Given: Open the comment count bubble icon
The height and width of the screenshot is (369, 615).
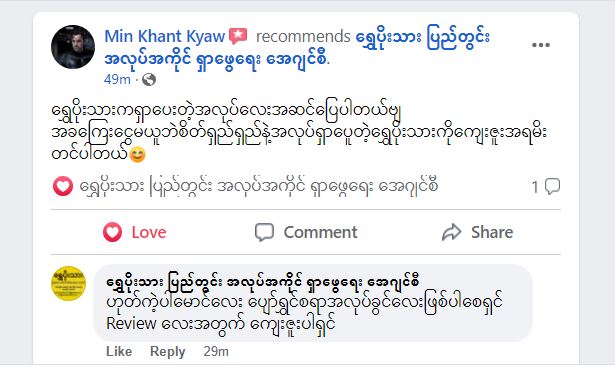Looking at the screenshot, I should (552, 186).
